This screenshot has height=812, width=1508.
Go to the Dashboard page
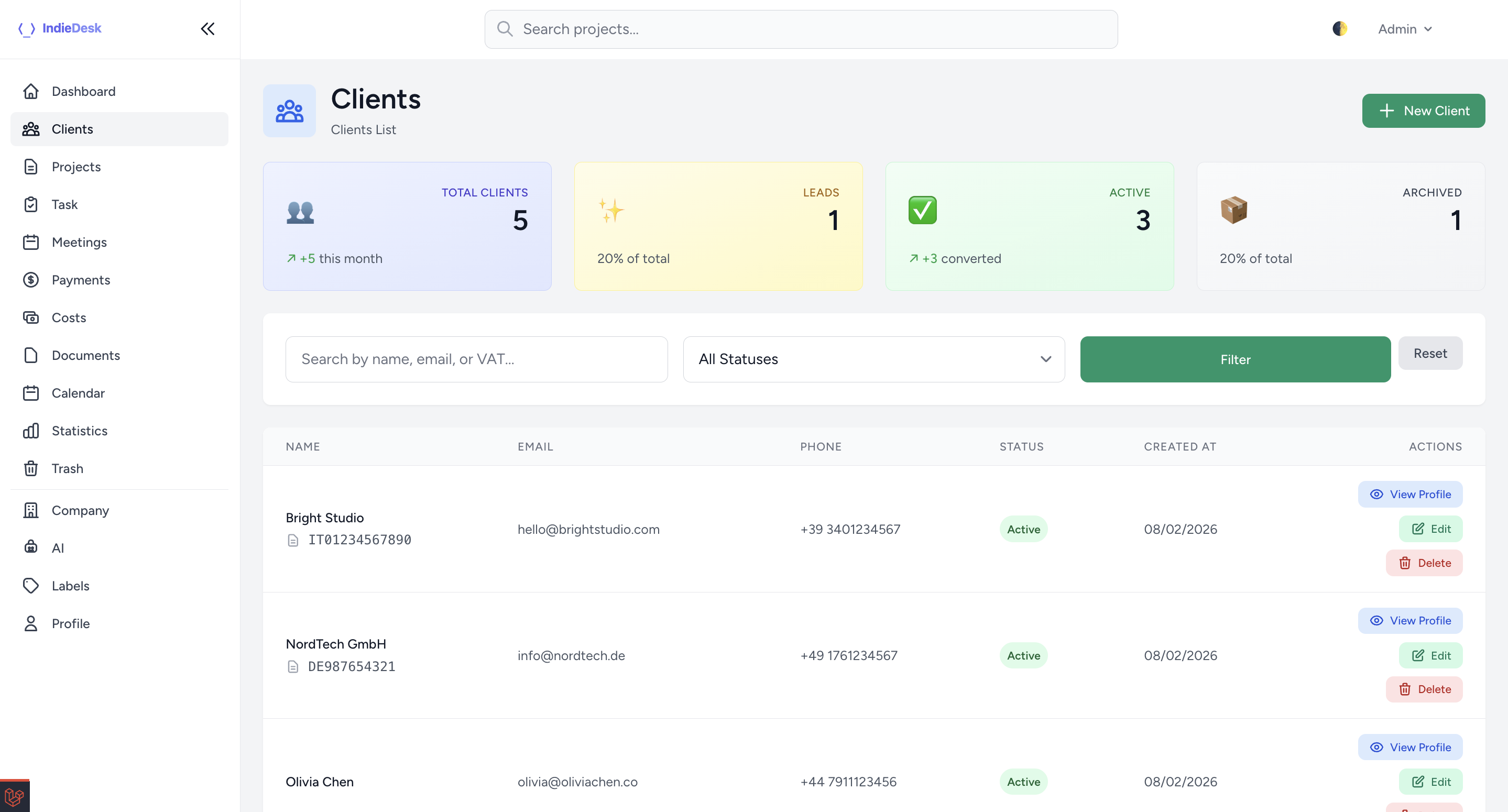coord(83,91)
